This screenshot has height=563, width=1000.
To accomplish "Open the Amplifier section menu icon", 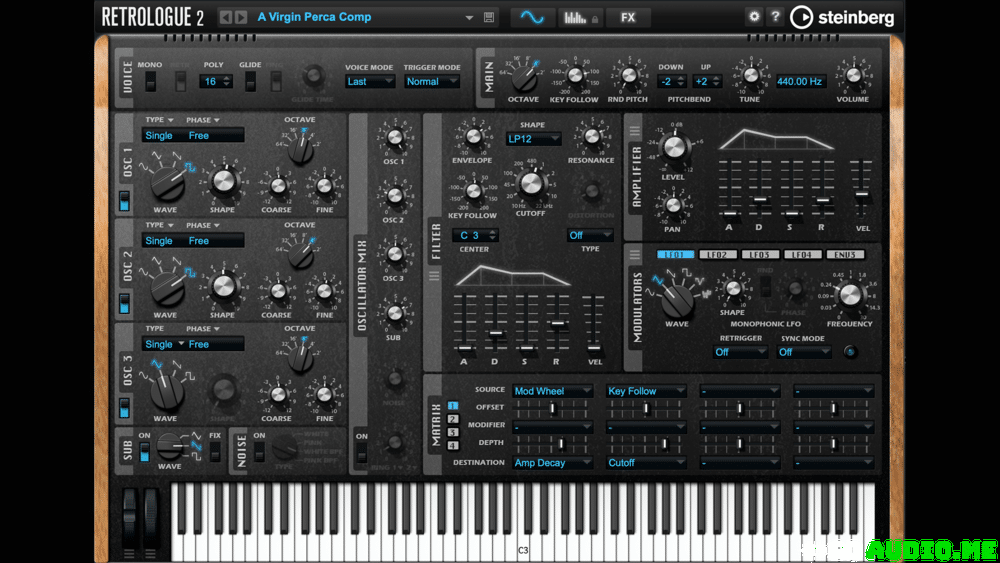I will pyautogui.click(x=634, y=131).
